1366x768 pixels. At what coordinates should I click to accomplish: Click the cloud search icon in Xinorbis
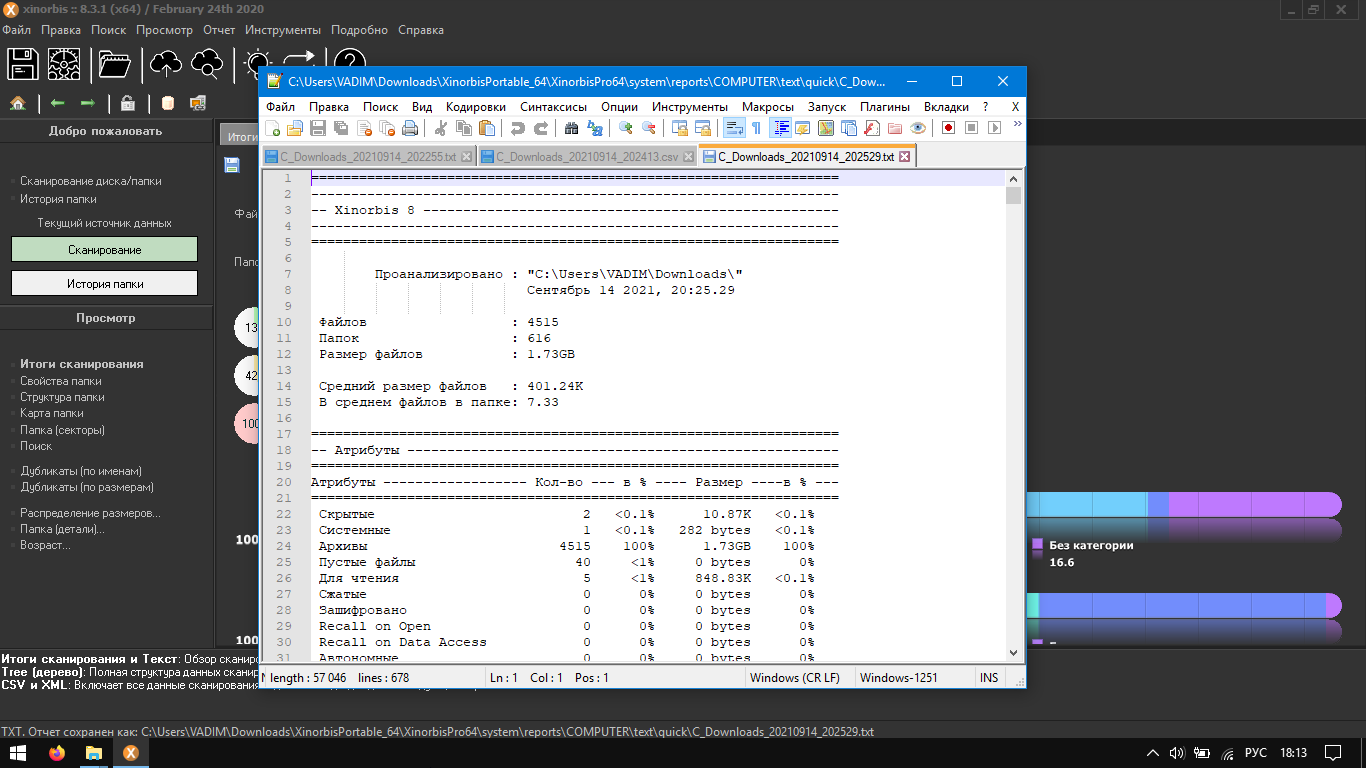pos(206,65)
